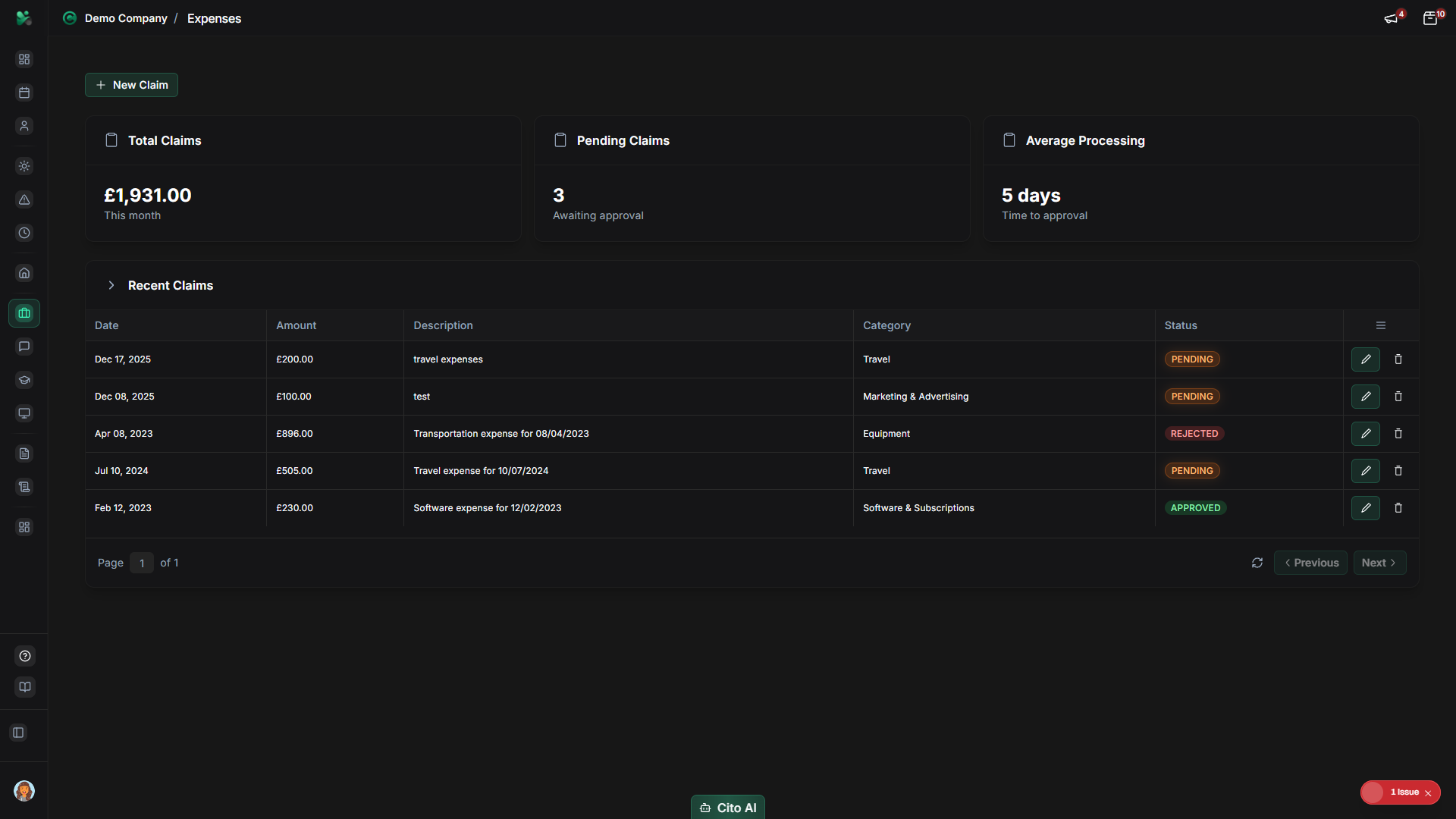Open the receipts document icon in sidebar
The width and height of the screenshot is (1456, 819).
tap(24, 453)
